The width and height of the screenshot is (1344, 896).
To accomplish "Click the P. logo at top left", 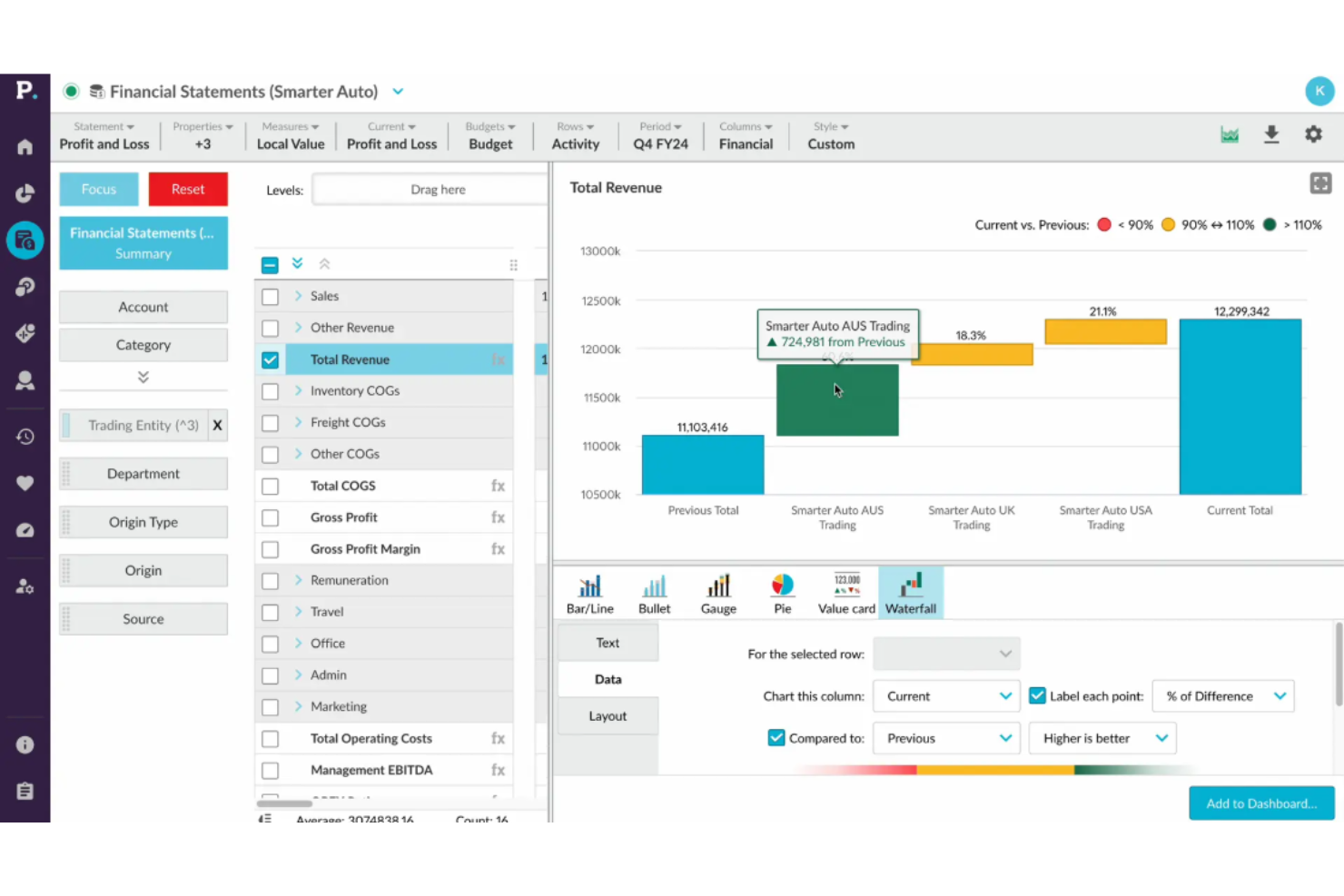I will pyautogui.click(x=25, y=91).
